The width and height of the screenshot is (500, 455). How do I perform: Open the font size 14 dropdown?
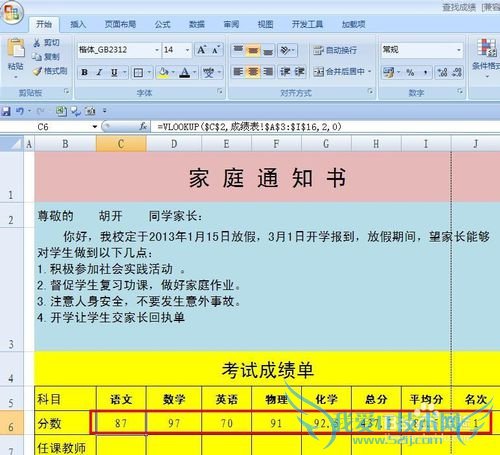[x=187, y=50]
